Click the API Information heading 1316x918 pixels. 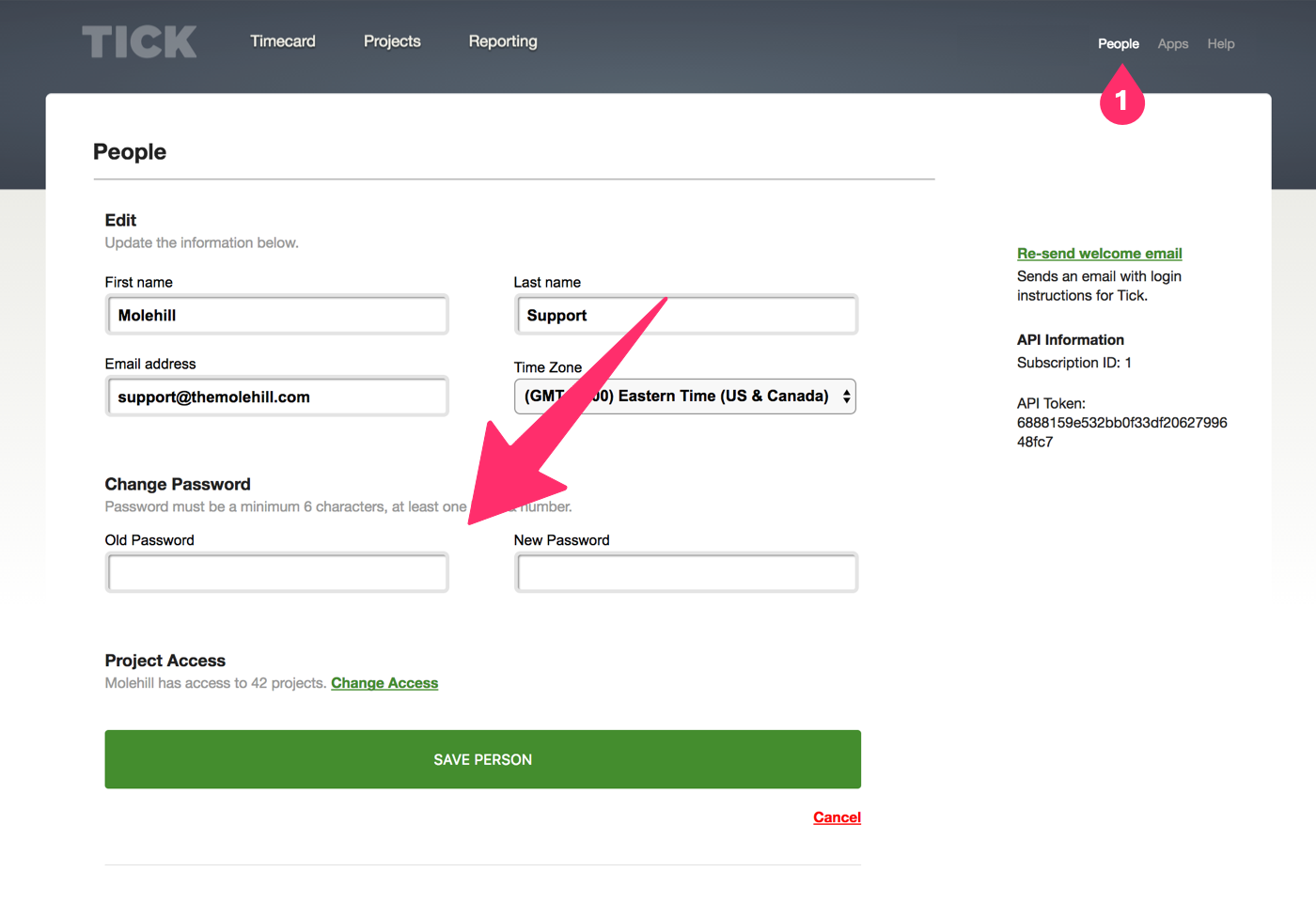click(1070, 340)
